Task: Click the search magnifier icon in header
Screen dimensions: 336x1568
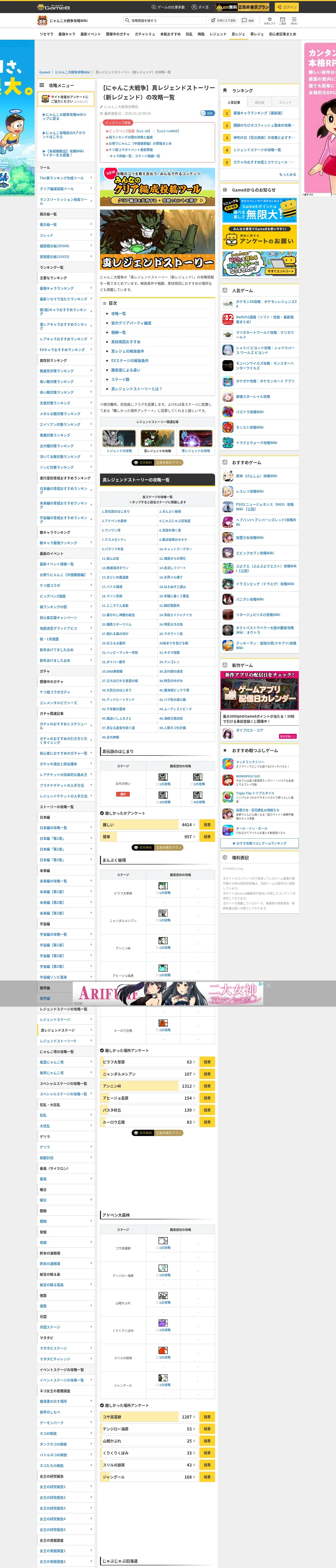Action: [127, 21]
